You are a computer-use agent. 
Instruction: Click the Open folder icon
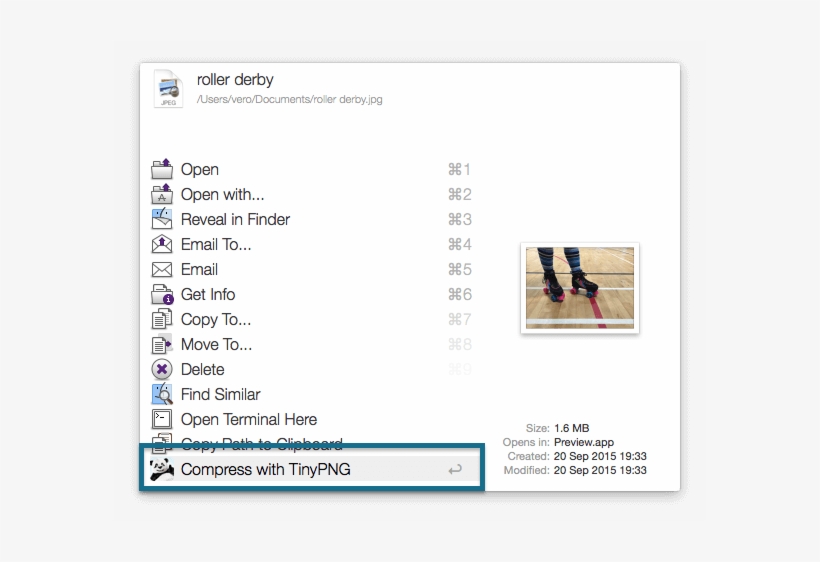click(x=162, y=169)
